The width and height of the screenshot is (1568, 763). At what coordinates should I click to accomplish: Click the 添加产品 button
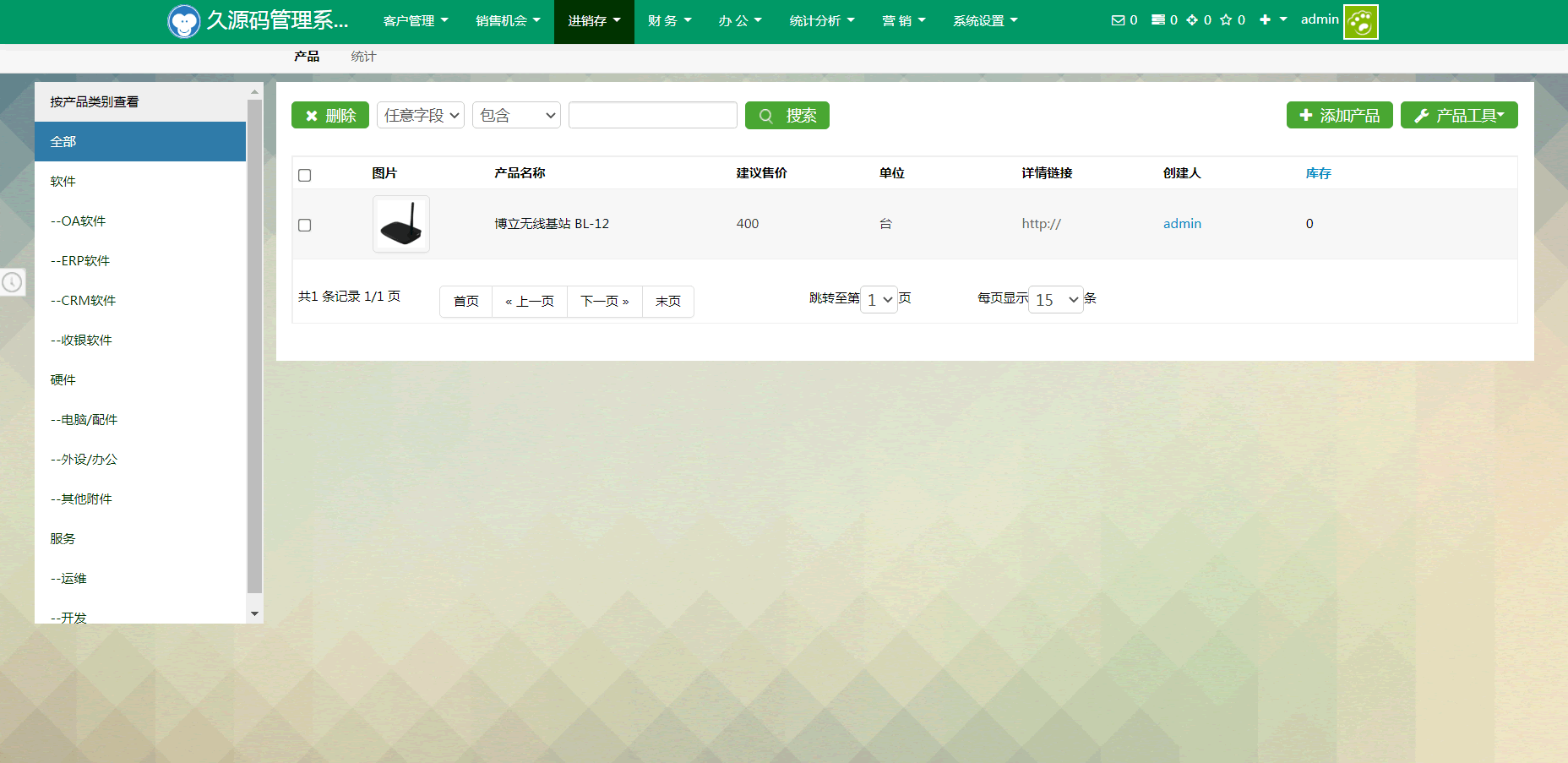(1339, 116)
